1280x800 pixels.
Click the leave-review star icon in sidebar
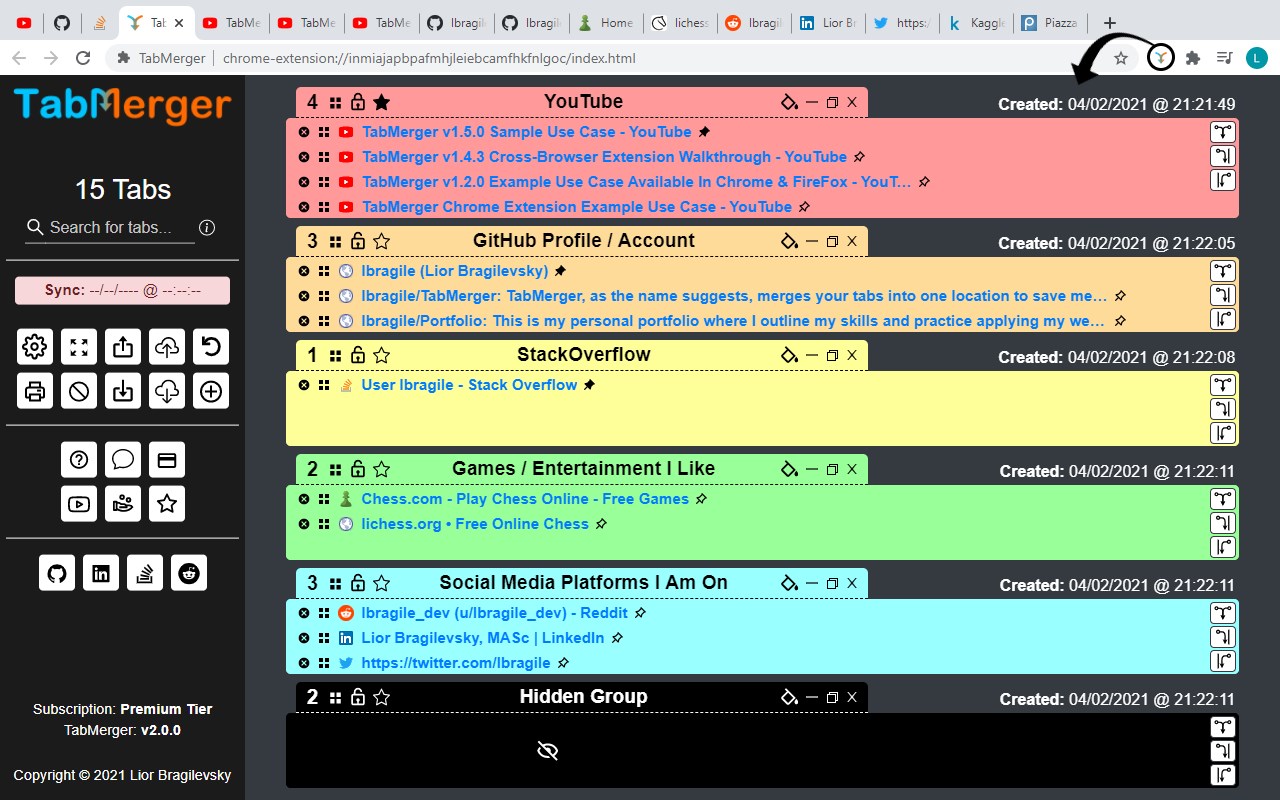pos(167,504)
